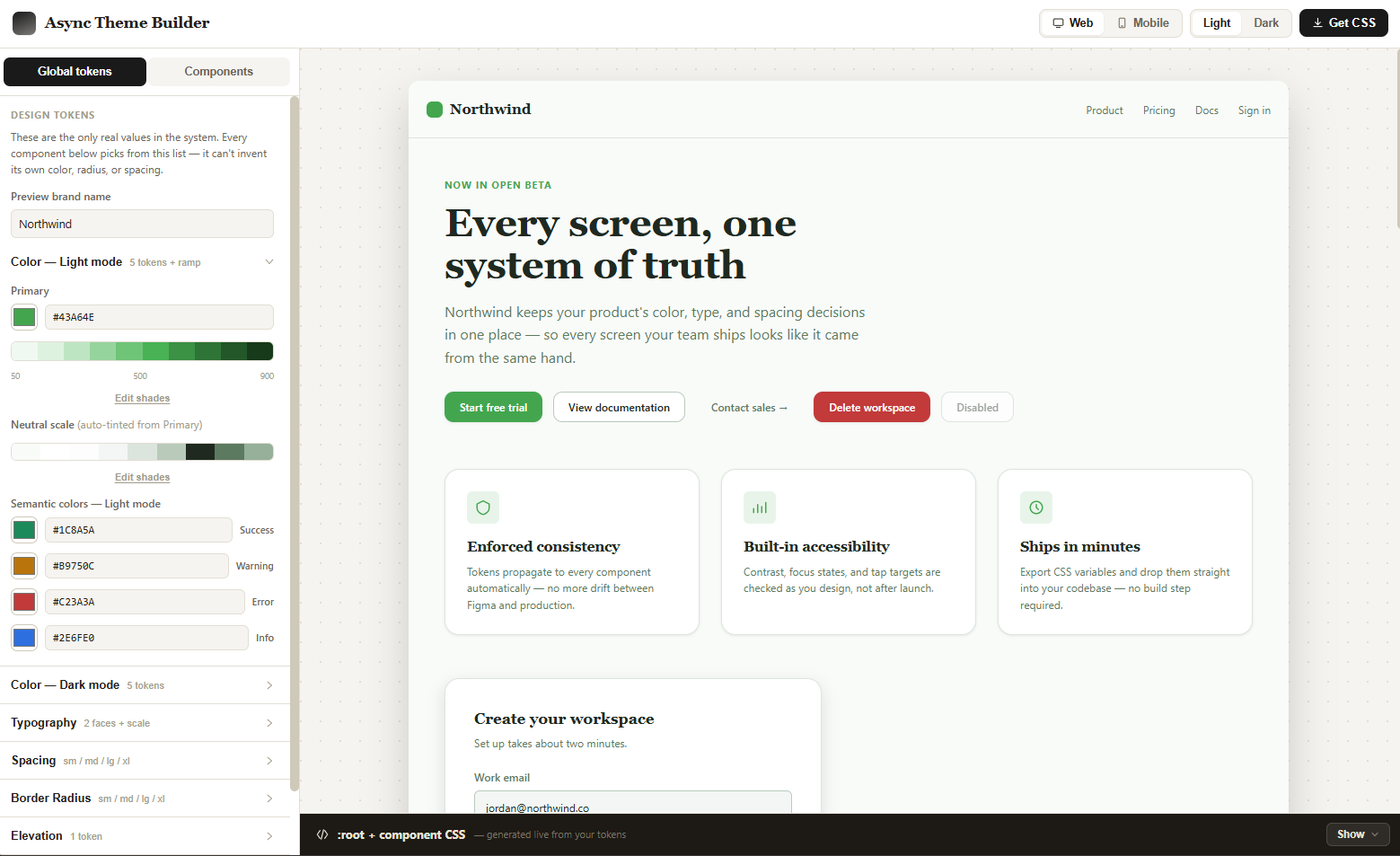Click the Success hex field #1C8A5A
Viewport: 1400px width, 856px height.
point(138,530)
